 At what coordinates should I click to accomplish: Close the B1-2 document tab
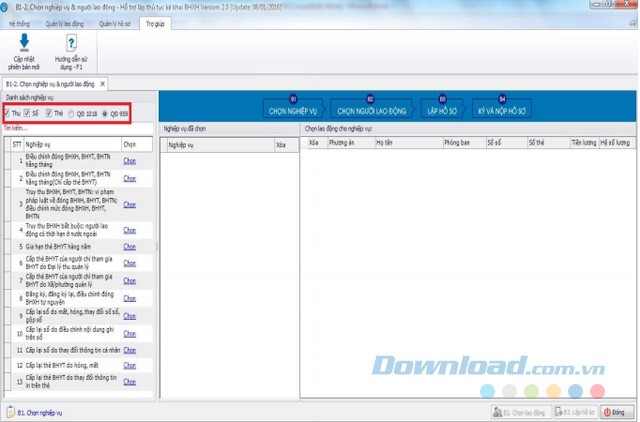pyautogui.click(x=102, y=84)
